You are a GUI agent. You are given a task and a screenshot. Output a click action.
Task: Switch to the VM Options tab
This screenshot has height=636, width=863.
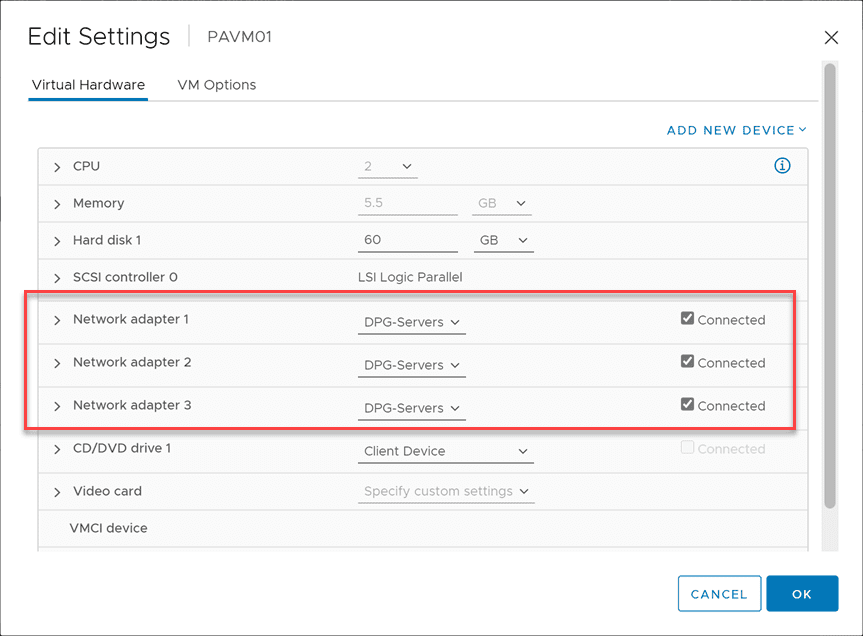pyautogui.click(x=216, y=85)
